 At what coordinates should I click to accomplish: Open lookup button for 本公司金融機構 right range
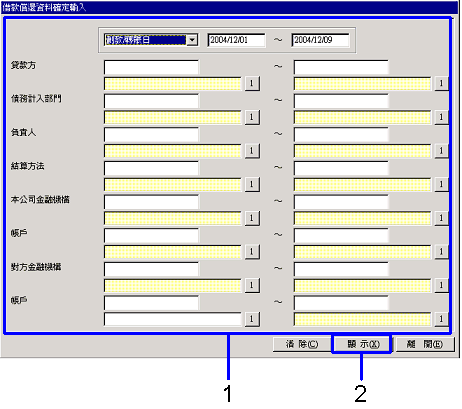441,218
